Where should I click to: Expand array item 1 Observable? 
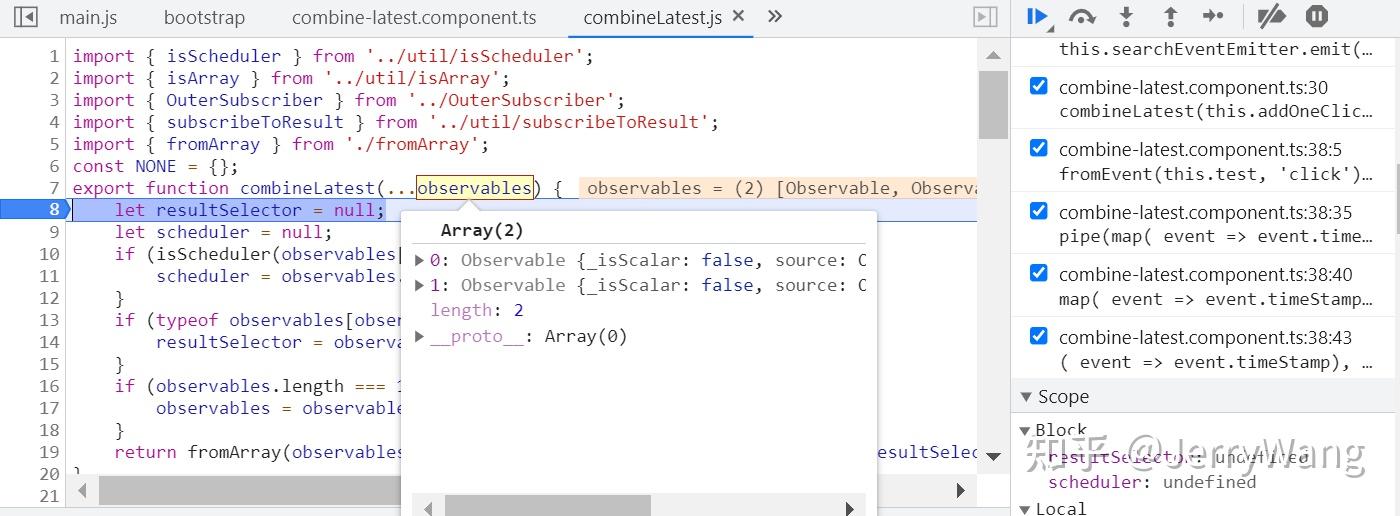coord(420,285)
